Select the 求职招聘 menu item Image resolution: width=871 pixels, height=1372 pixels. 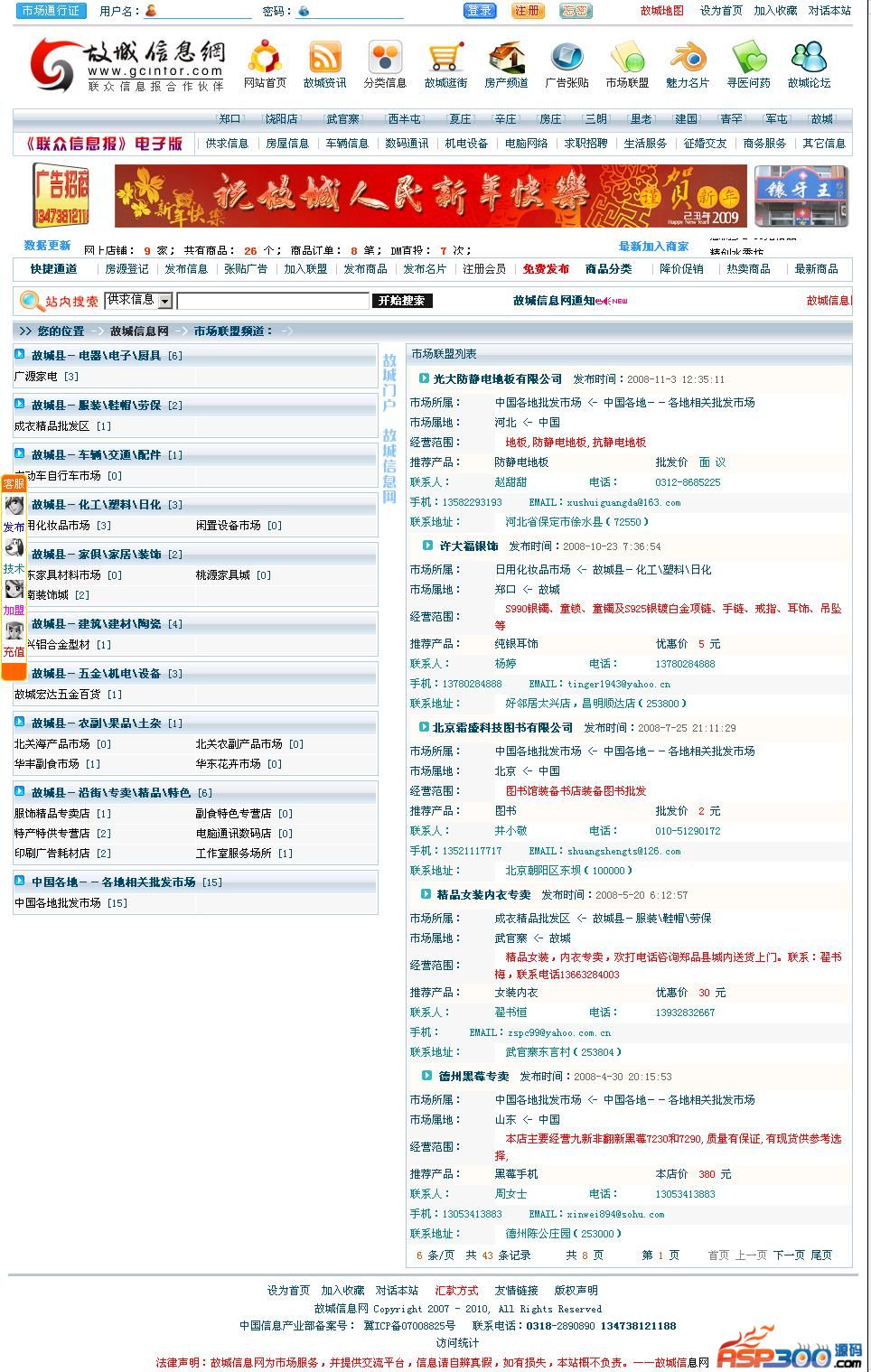pyautogui.click(x=585, y=143)
